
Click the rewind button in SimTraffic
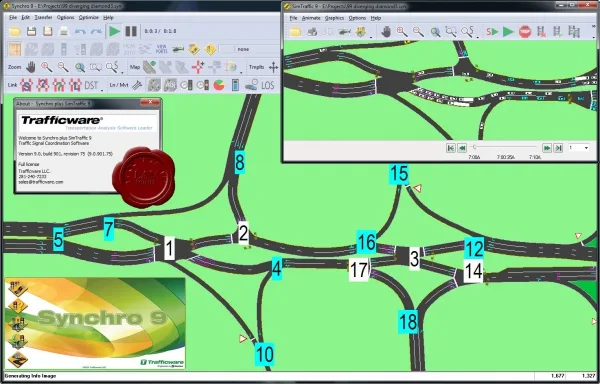tap(462, 148)
